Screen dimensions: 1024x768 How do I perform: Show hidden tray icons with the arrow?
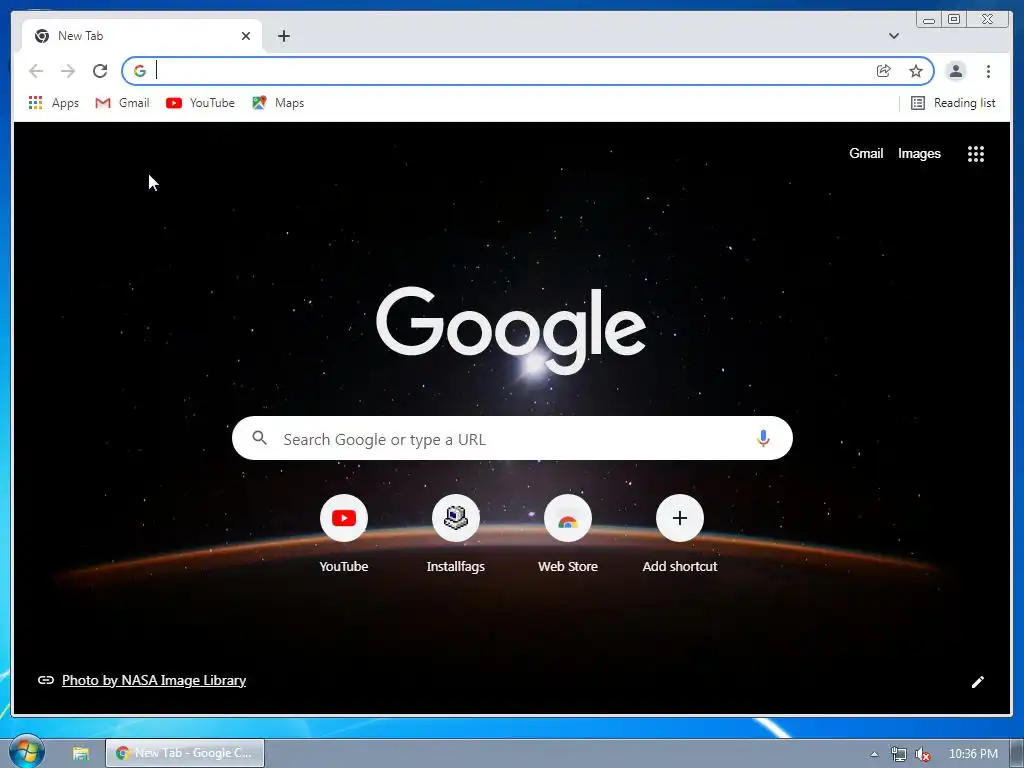(874, 754)
